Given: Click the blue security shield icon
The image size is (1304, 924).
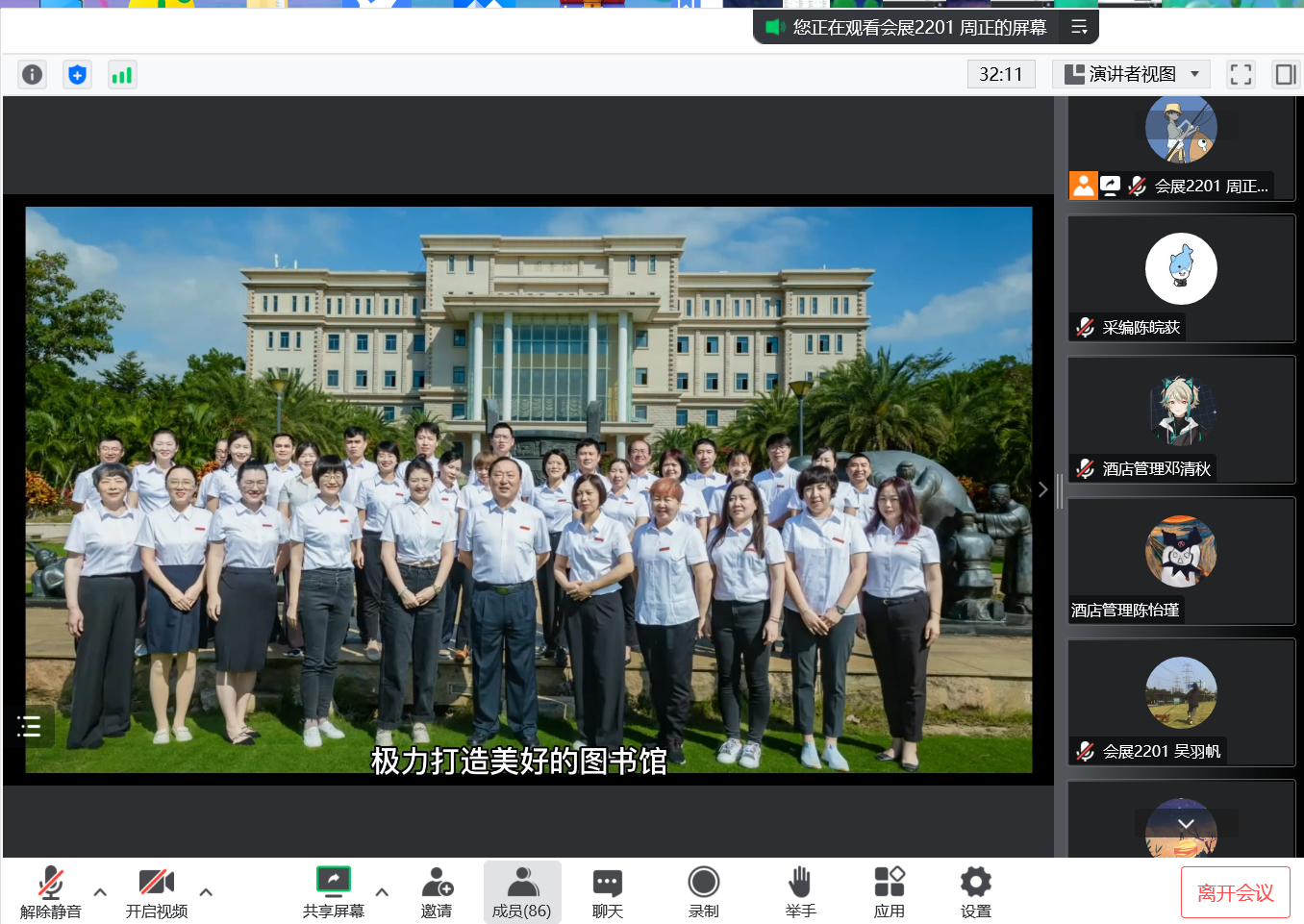Looking at the screenshot, I should (77, 74).
